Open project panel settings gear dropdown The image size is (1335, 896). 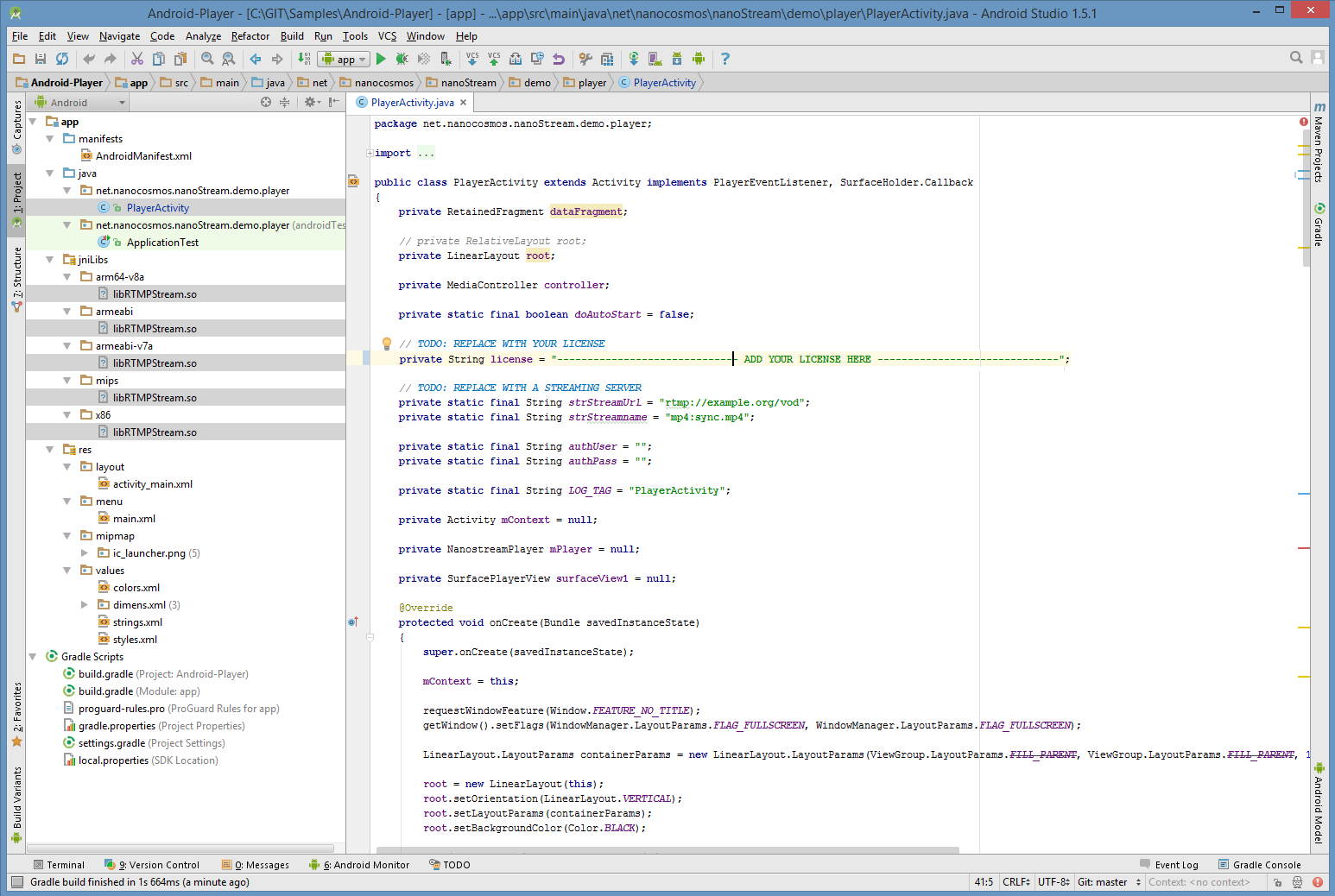click(313, 102)
